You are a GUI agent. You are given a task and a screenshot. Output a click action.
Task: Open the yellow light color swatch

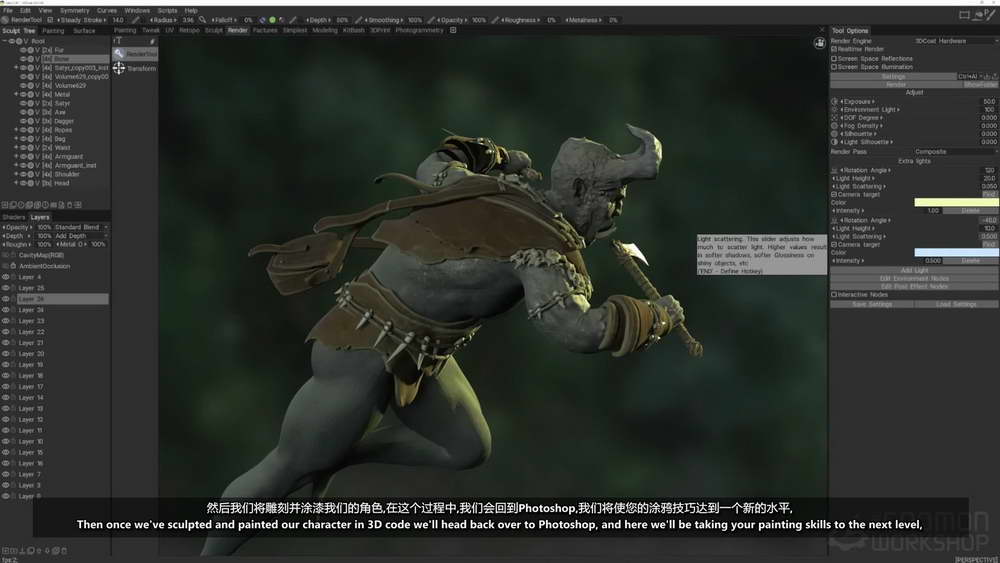pos(956,202)
